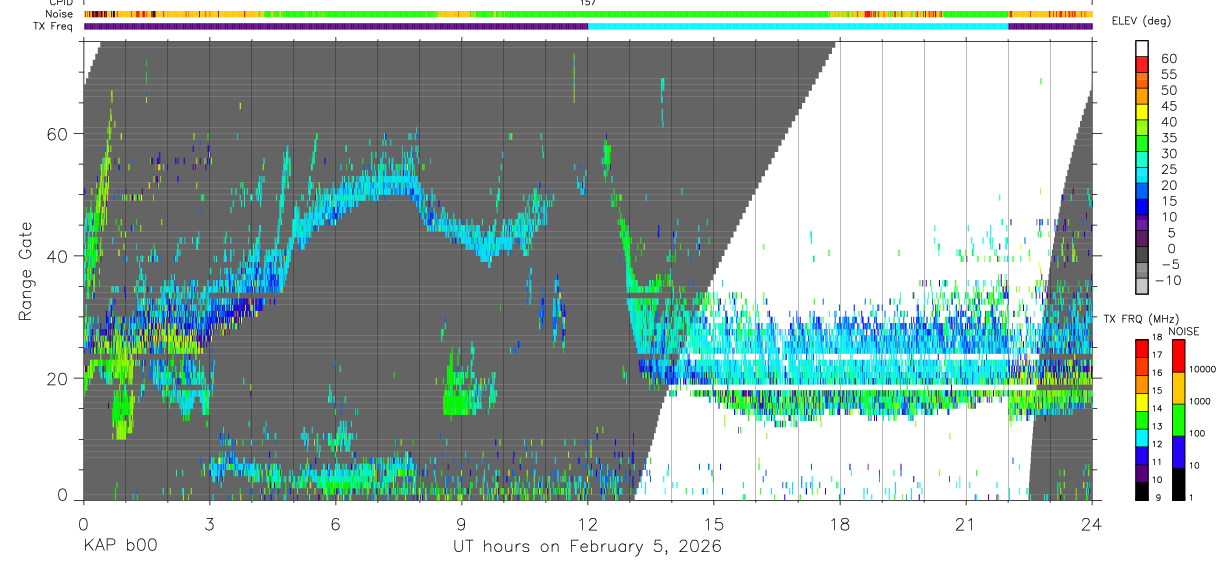Click x-axis tick label '24'

point(1092,524)
